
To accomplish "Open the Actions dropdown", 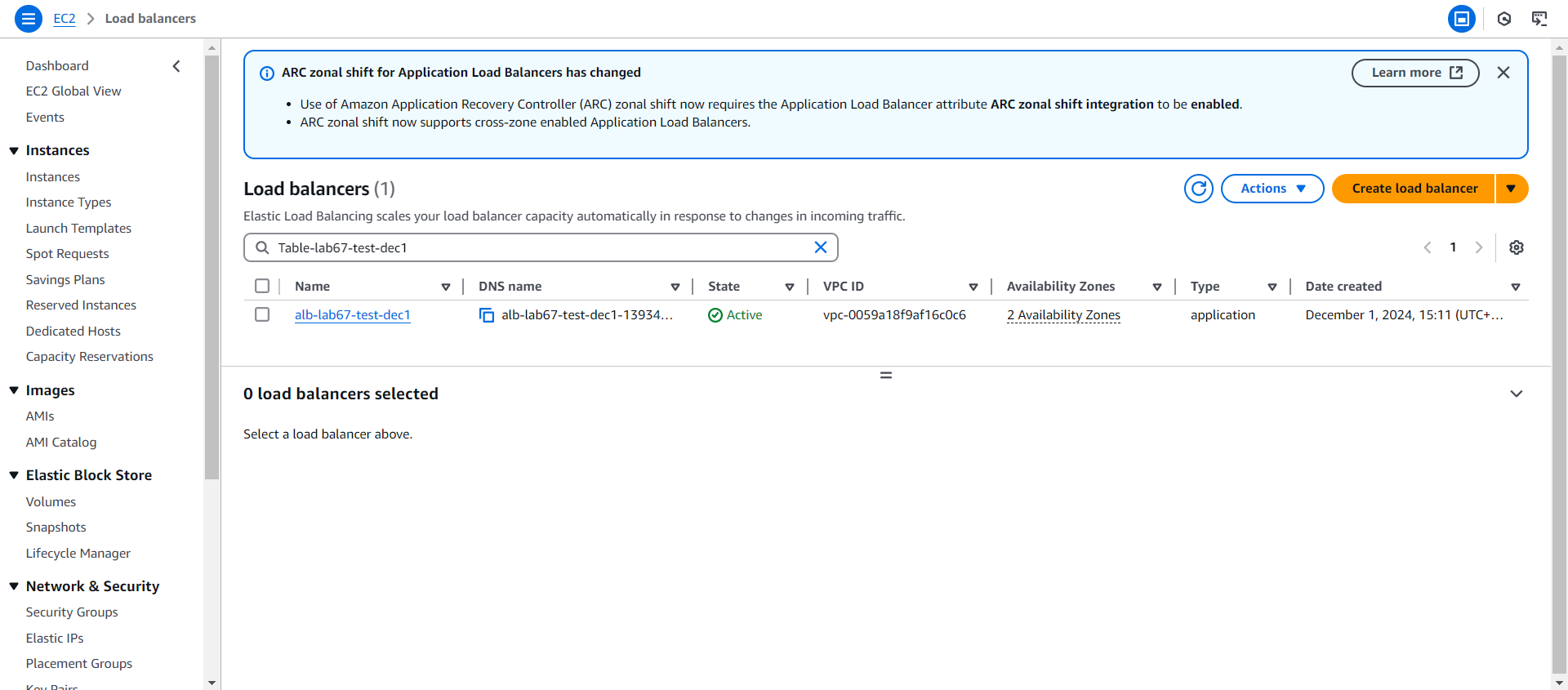I will tap(1272, 189).
